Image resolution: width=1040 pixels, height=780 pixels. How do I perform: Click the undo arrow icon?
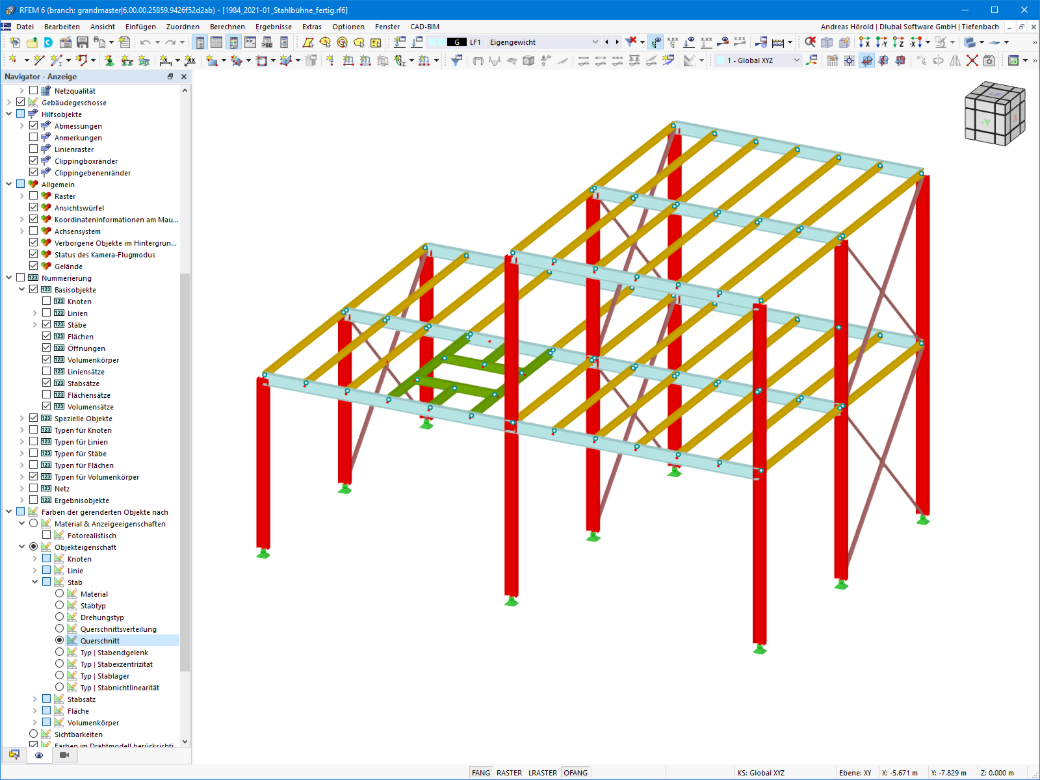click(x=145, y=42)
